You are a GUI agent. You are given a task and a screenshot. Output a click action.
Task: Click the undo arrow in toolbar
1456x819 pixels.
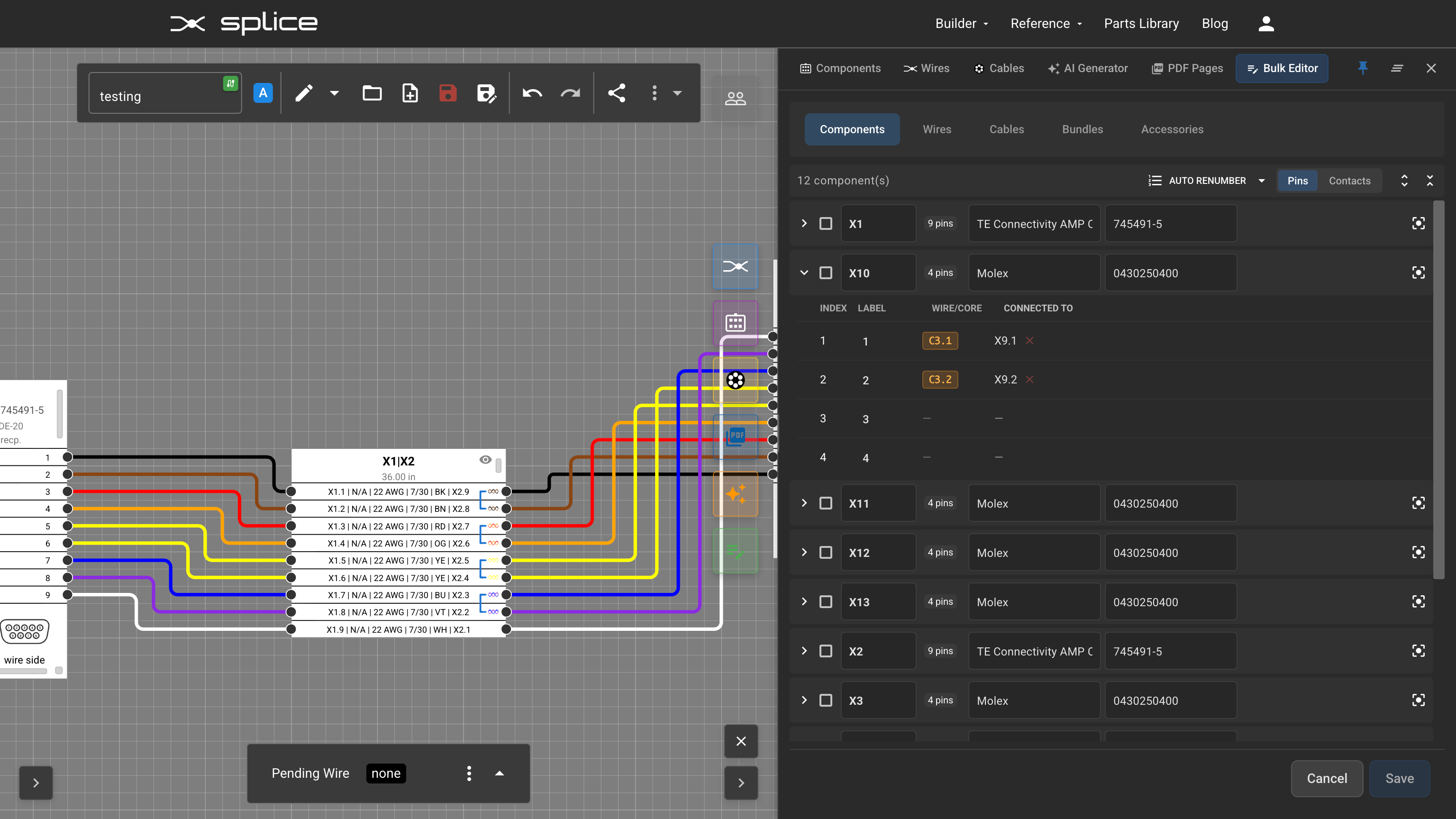(x=532, y=93)
